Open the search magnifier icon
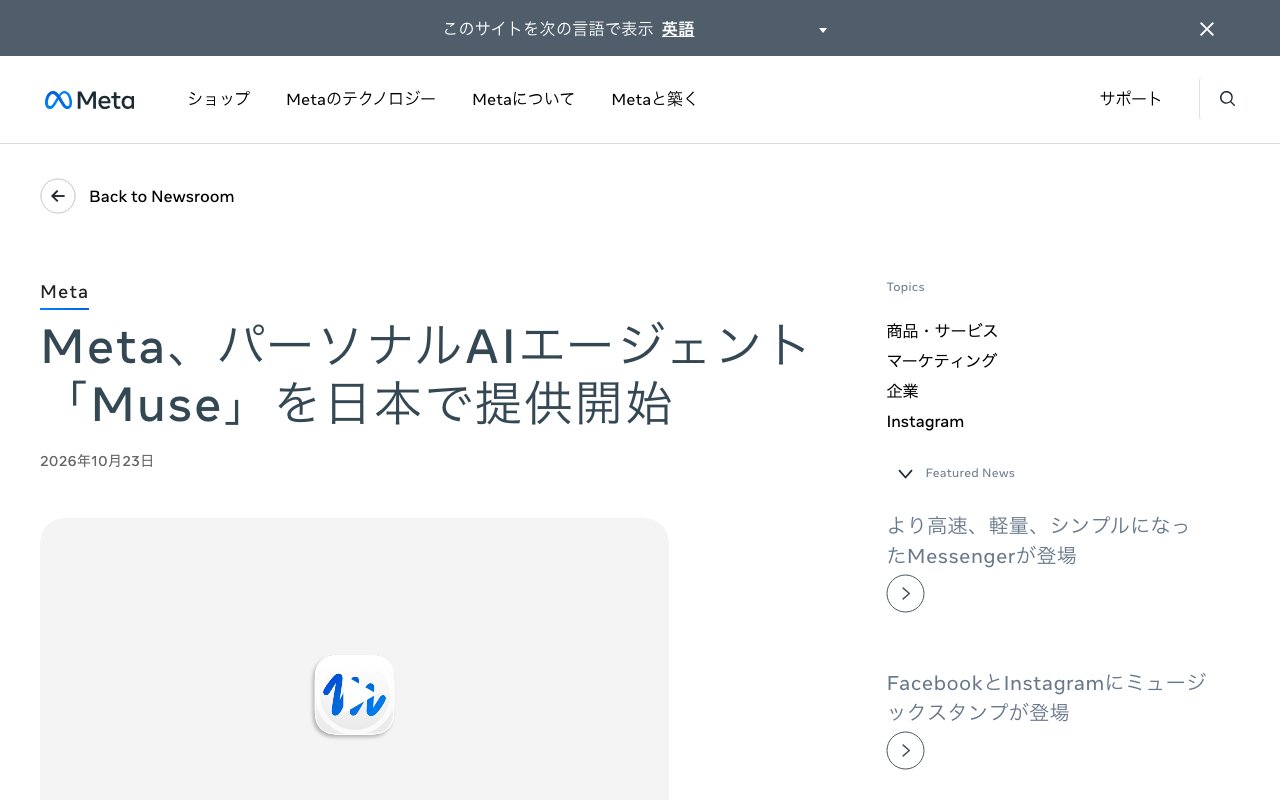1280x800 pixels. (x=1227, y=99)
